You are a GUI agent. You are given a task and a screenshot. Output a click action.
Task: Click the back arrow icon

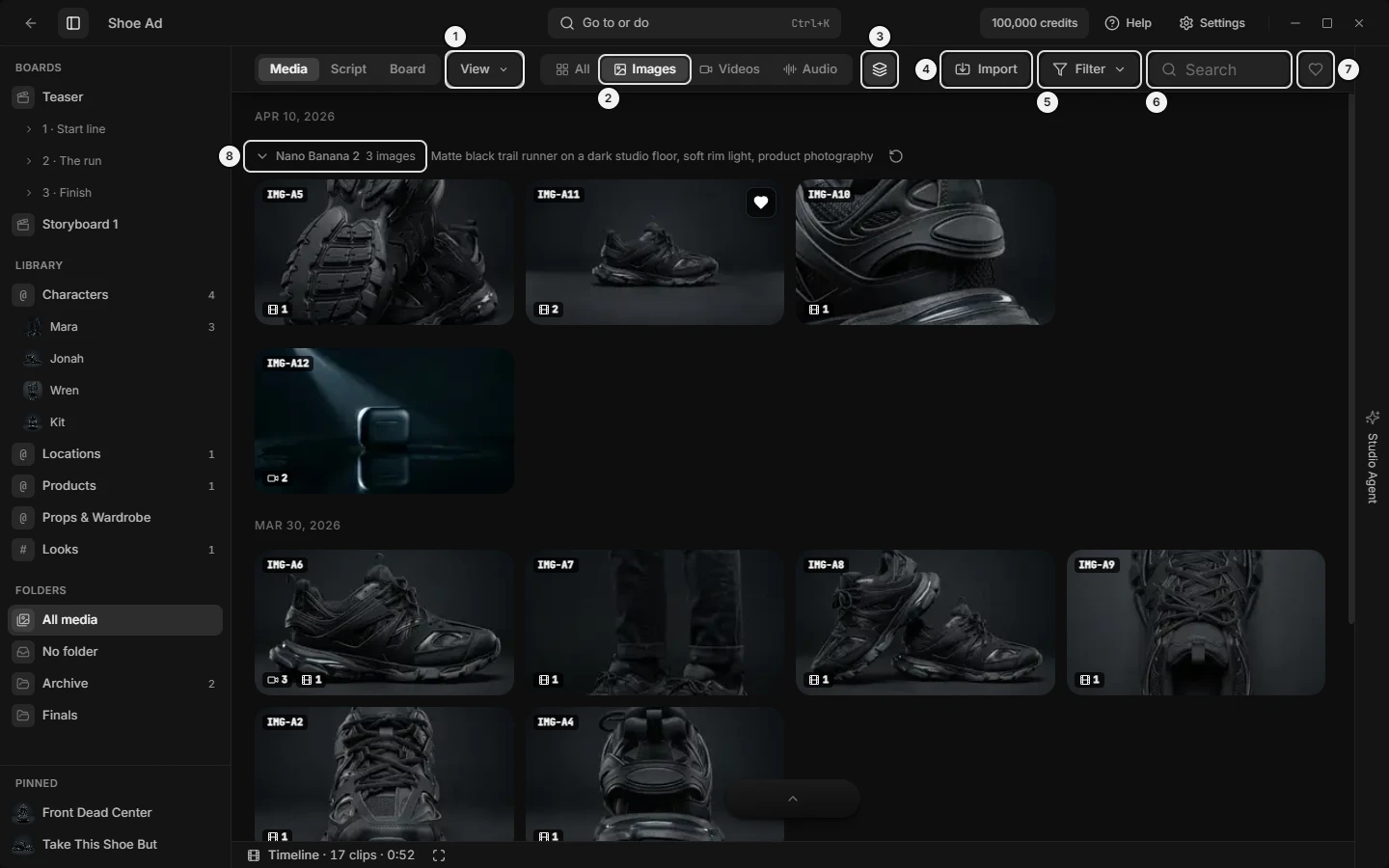click(x=31, y=23)
